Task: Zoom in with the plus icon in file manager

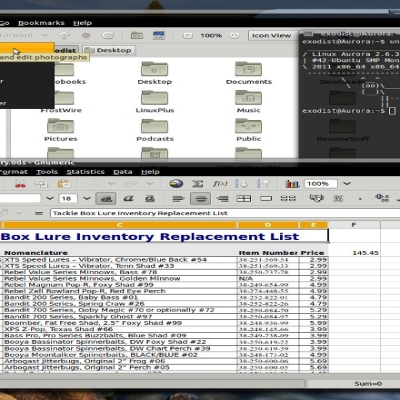Action: click(235, 35)
